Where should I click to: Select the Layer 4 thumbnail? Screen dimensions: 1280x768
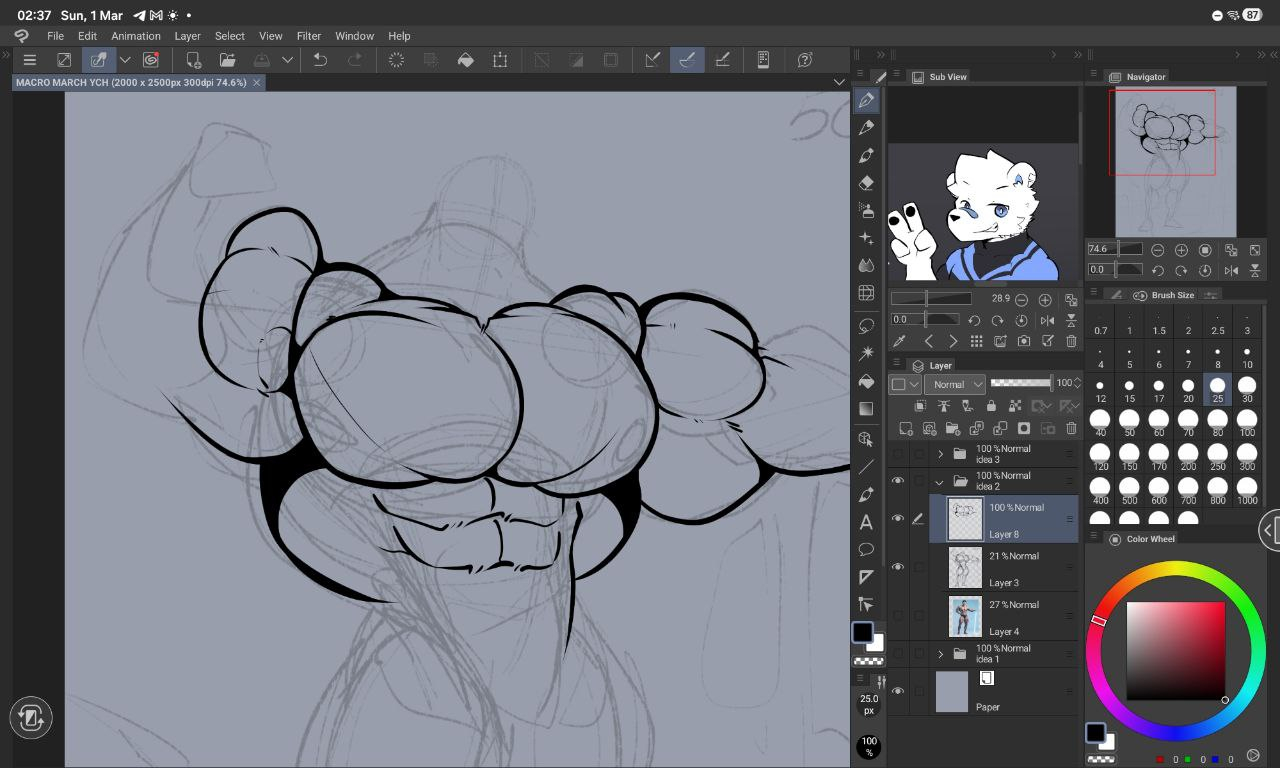coord(965,616)
